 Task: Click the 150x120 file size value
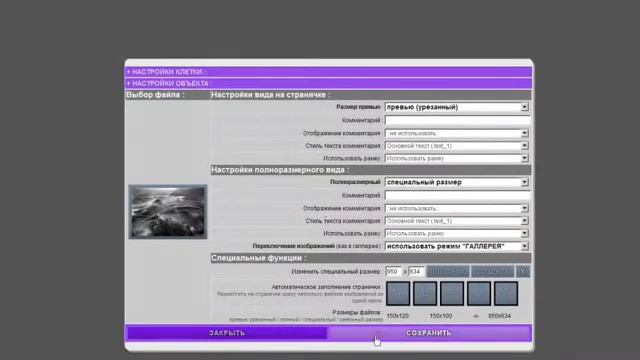[398, 316]
